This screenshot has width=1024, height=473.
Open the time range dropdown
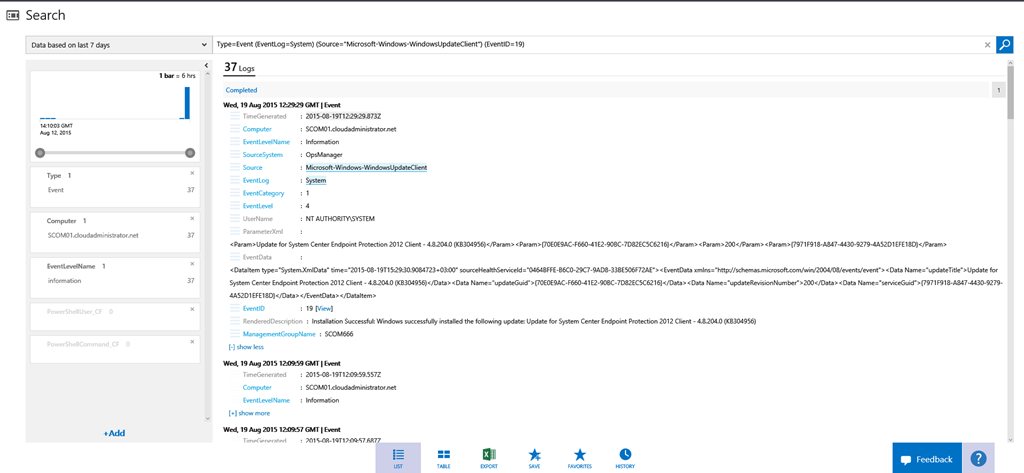tap(118, 45)
